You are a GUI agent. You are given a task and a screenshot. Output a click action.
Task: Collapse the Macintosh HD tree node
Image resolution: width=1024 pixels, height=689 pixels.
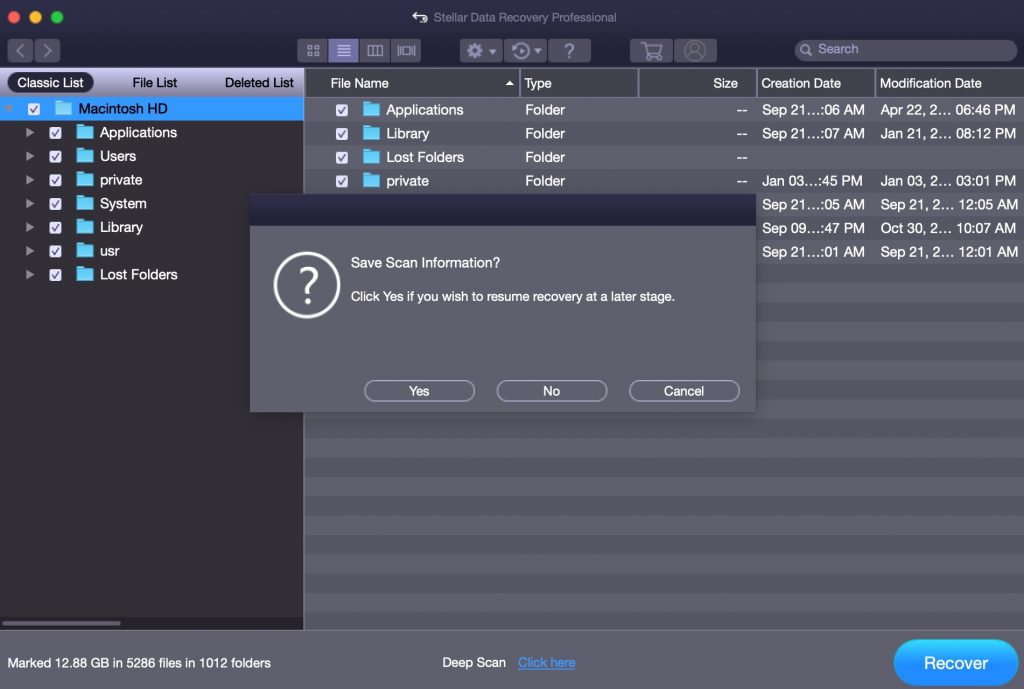(9, 108)
